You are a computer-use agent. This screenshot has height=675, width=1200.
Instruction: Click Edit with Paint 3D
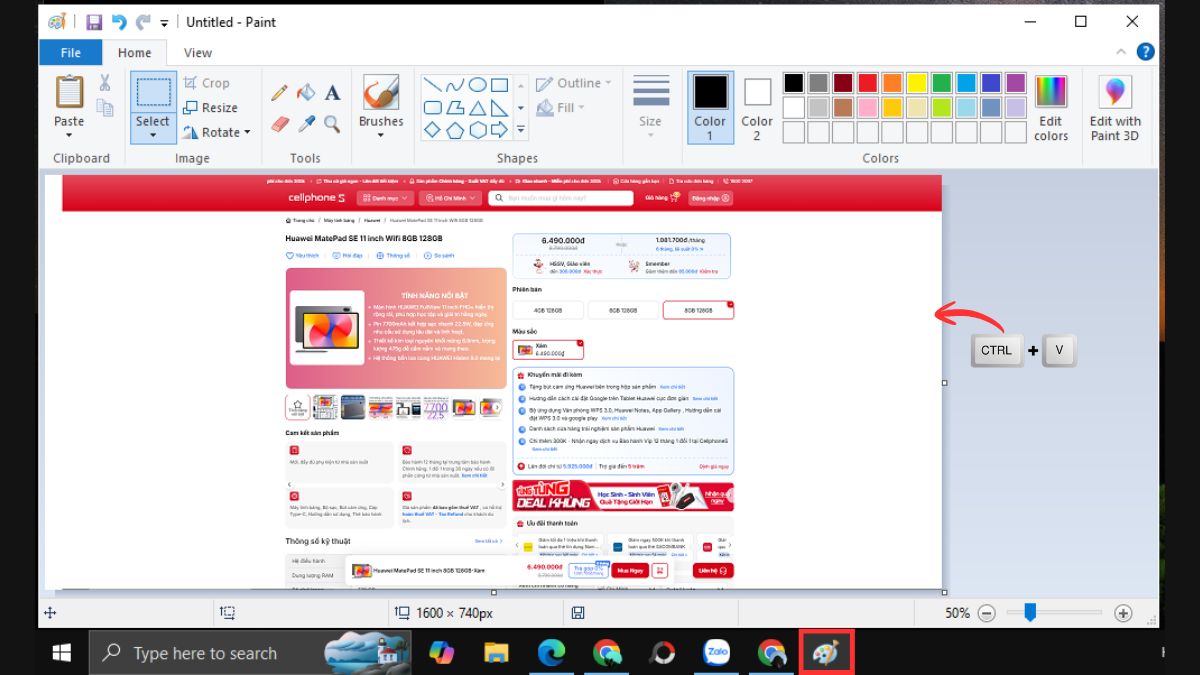click(x=1115, y=109)
